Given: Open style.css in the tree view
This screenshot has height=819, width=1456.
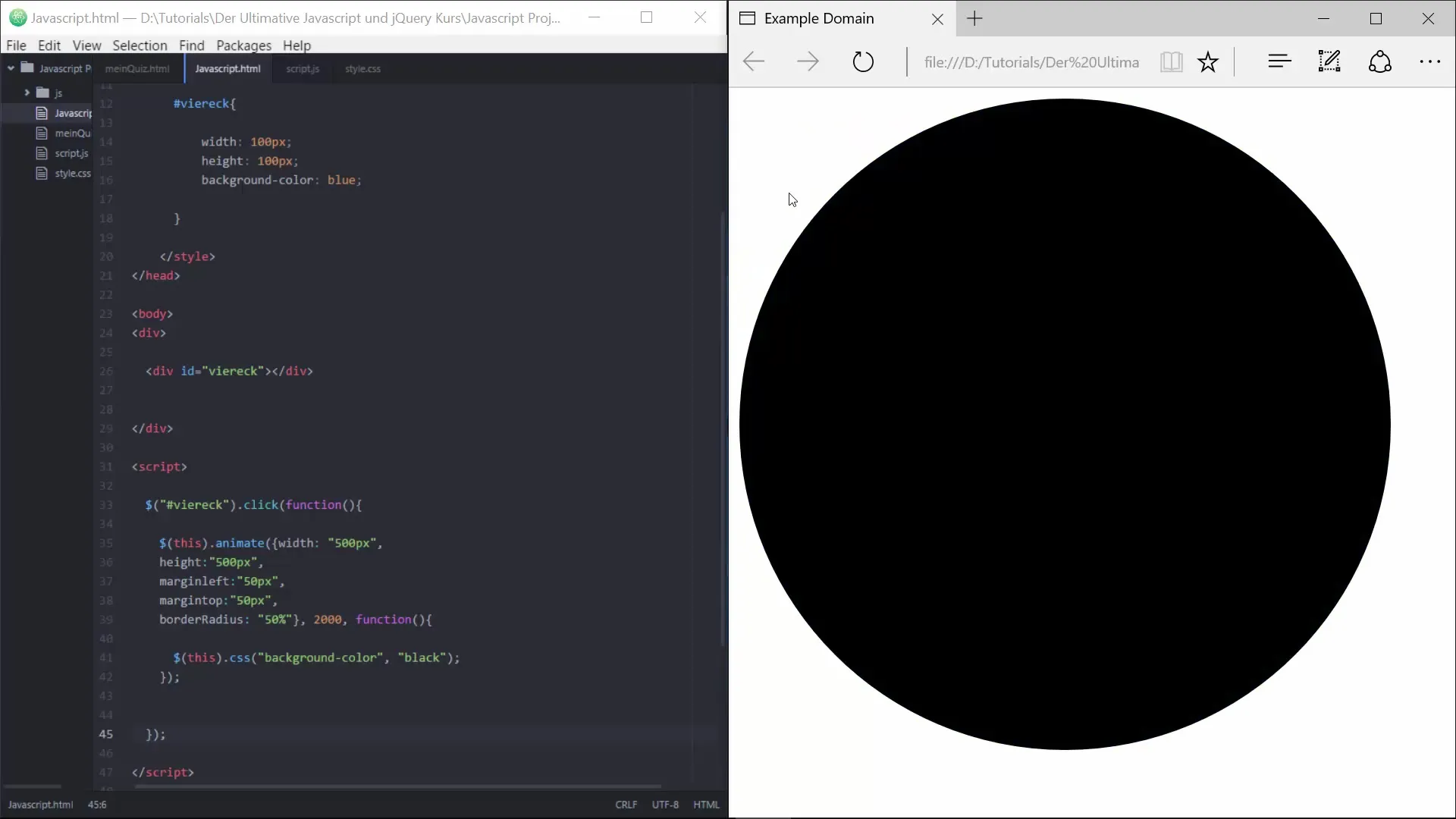Looking at the screenshot, I should pos(72,174).
